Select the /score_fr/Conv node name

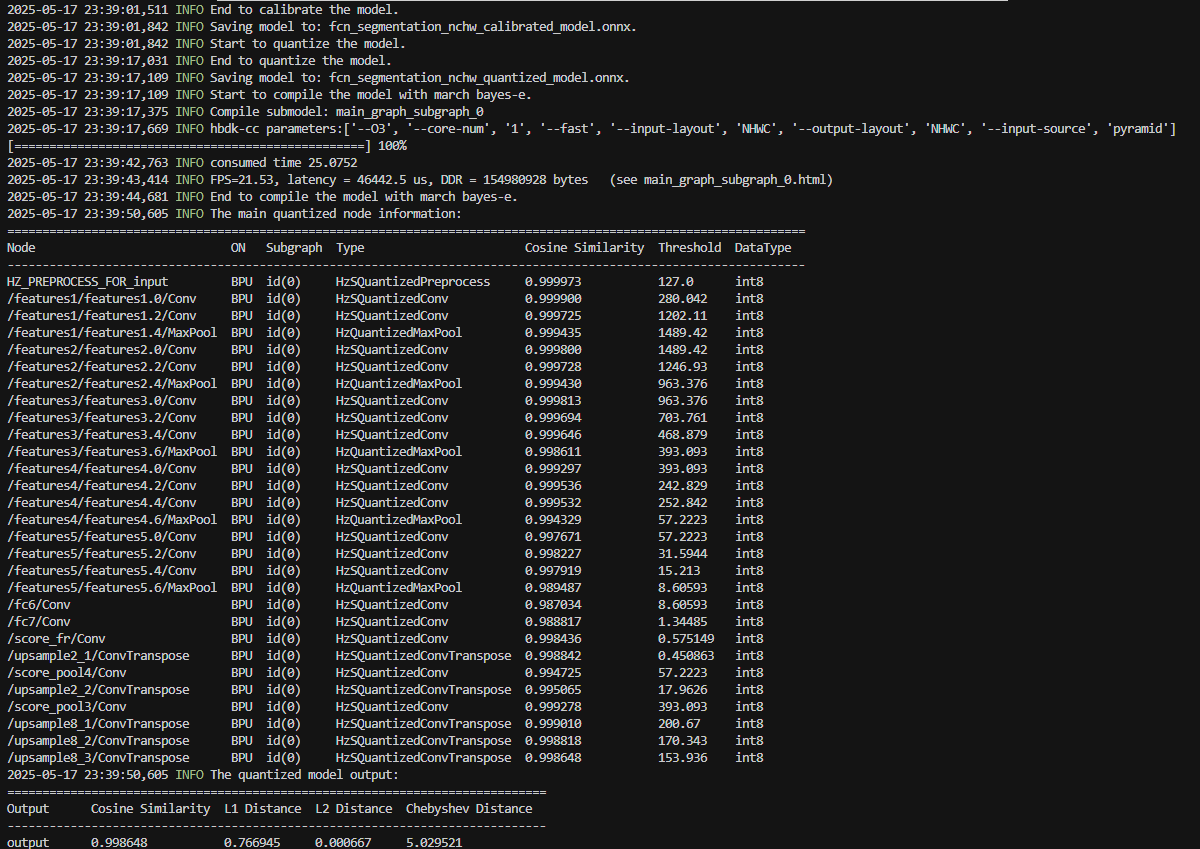coord(56,639)
